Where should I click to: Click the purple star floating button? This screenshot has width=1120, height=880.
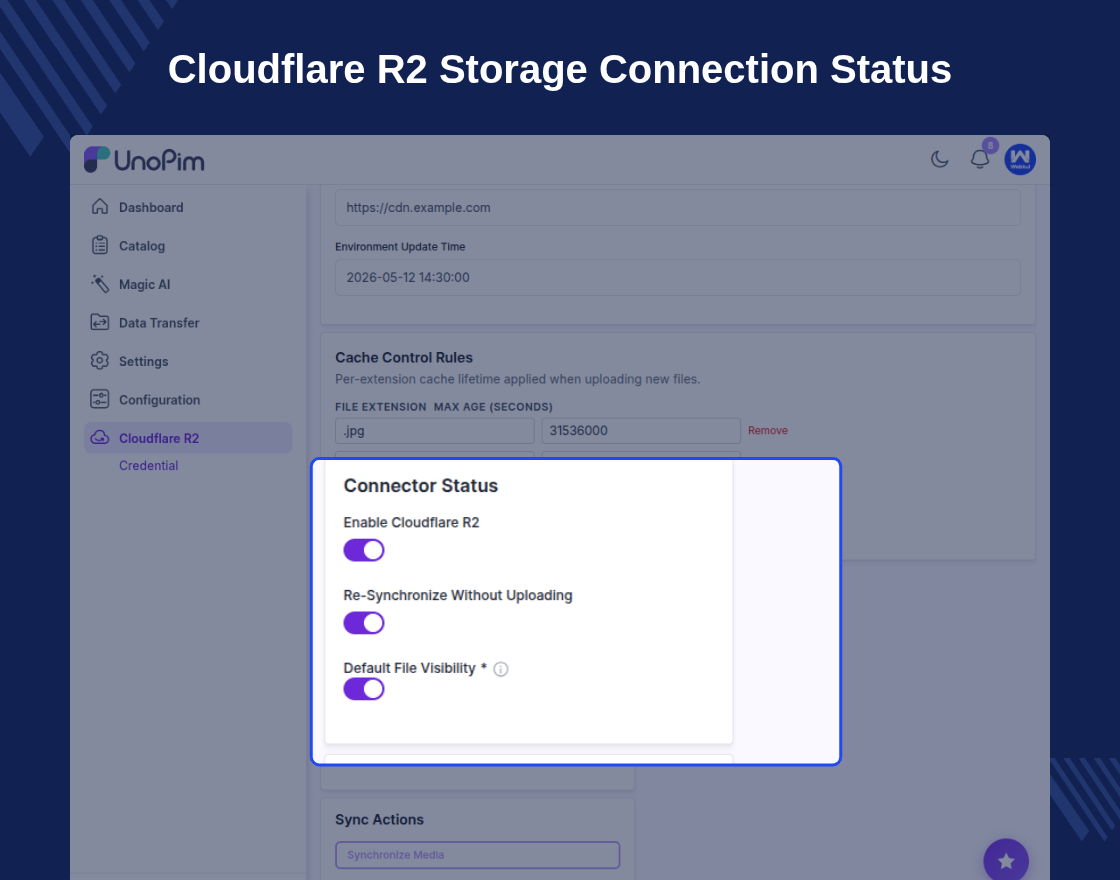coord(1006,861)
